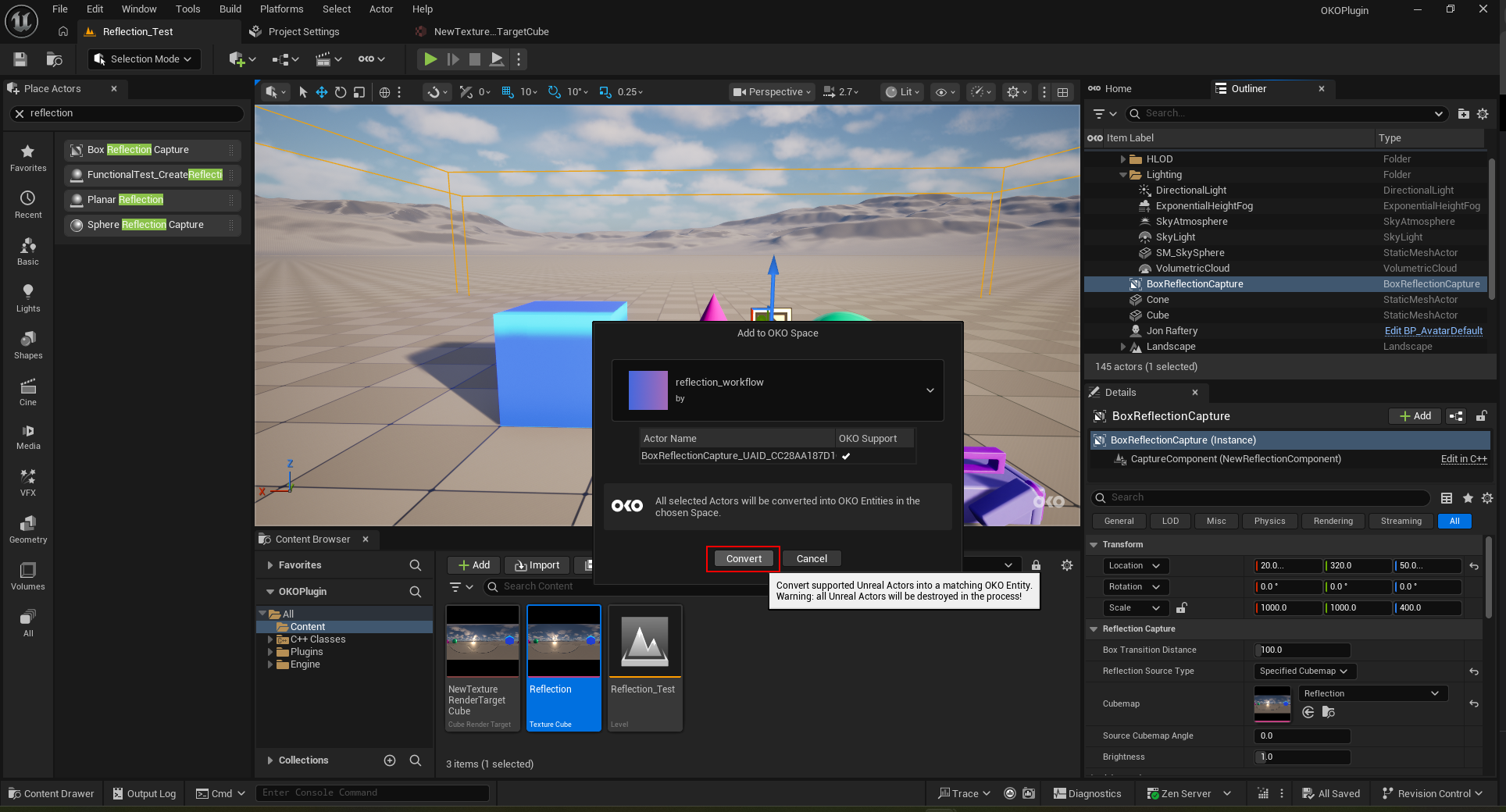Open the Lights category in Place Actors
Screen dimensions: 1506x812
[x=28, y=298]
